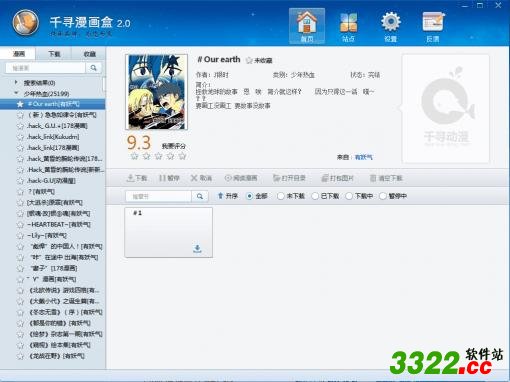Click the download arrow icon on chapter #1
510x382 pixels.
[x=197, y=249]
